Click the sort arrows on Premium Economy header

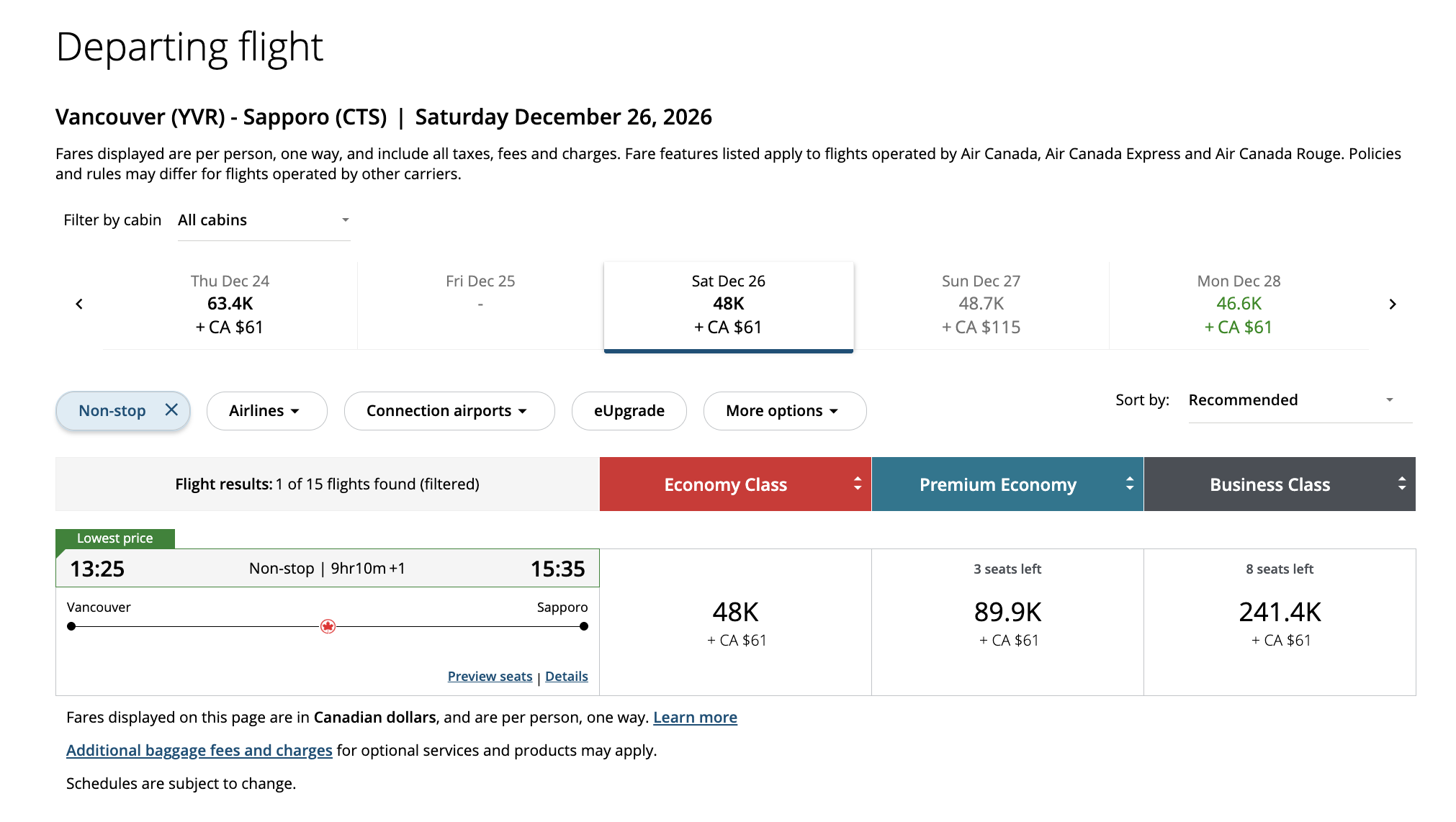click(x=1129, y=484)
